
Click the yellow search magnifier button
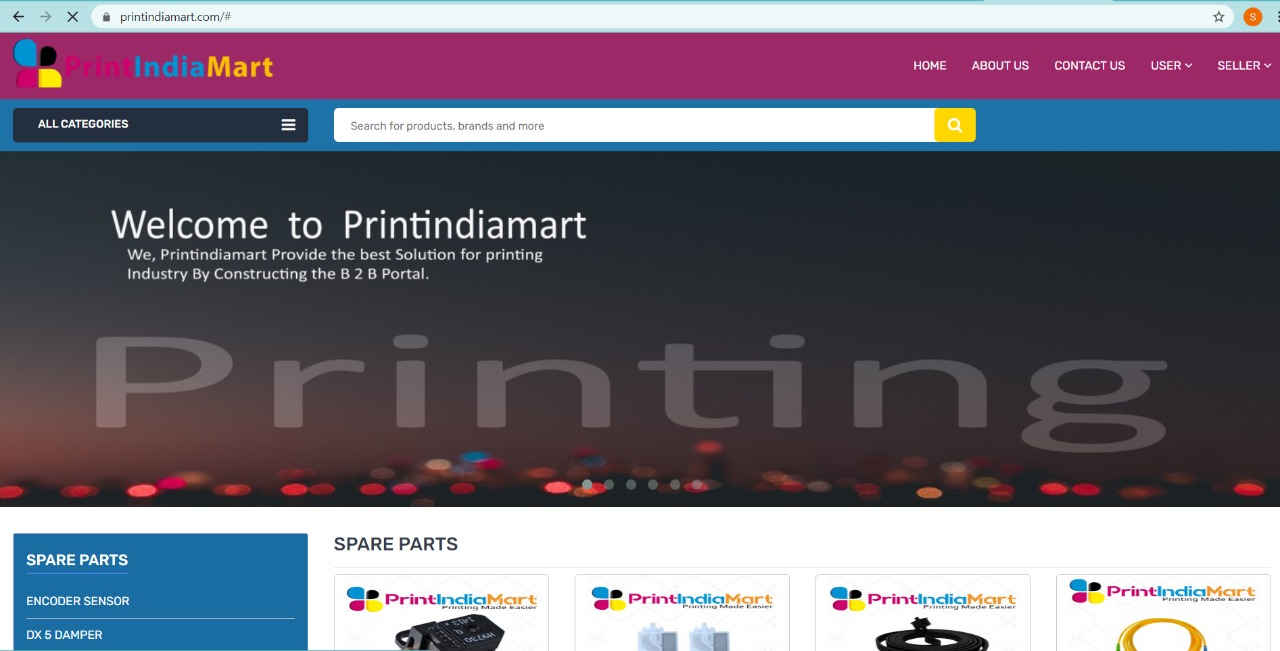(x=954, y=125)
